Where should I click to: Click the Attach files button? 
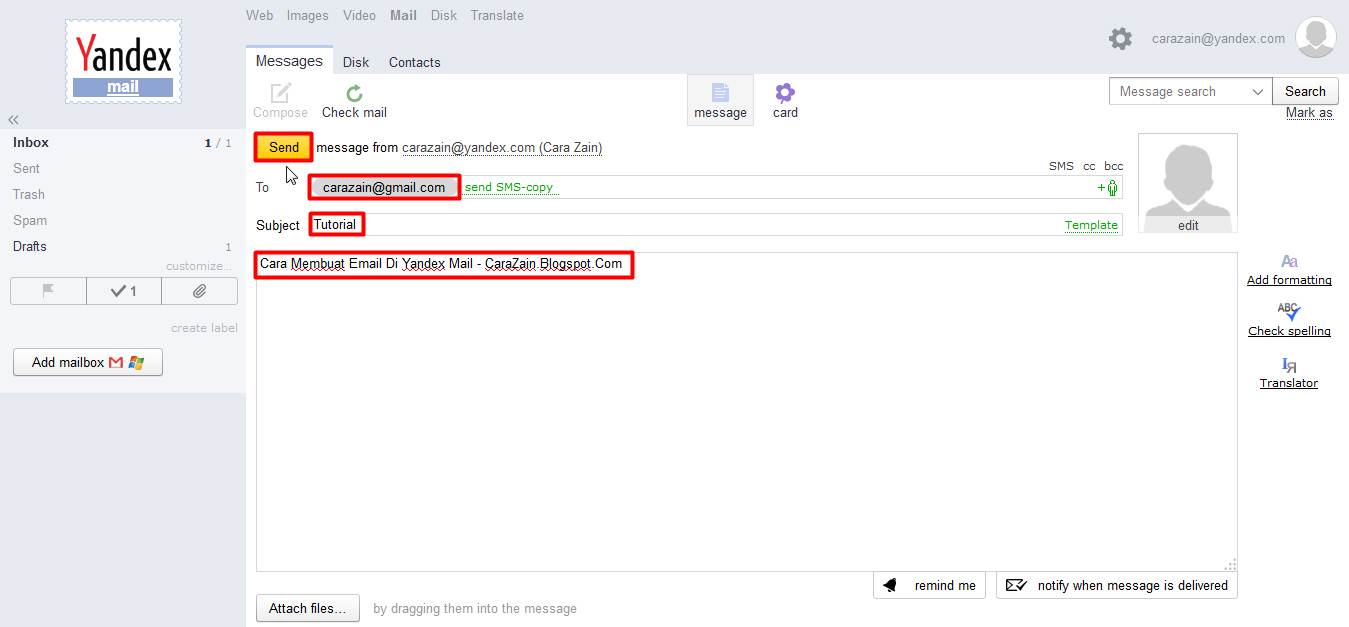pos(308,608)
